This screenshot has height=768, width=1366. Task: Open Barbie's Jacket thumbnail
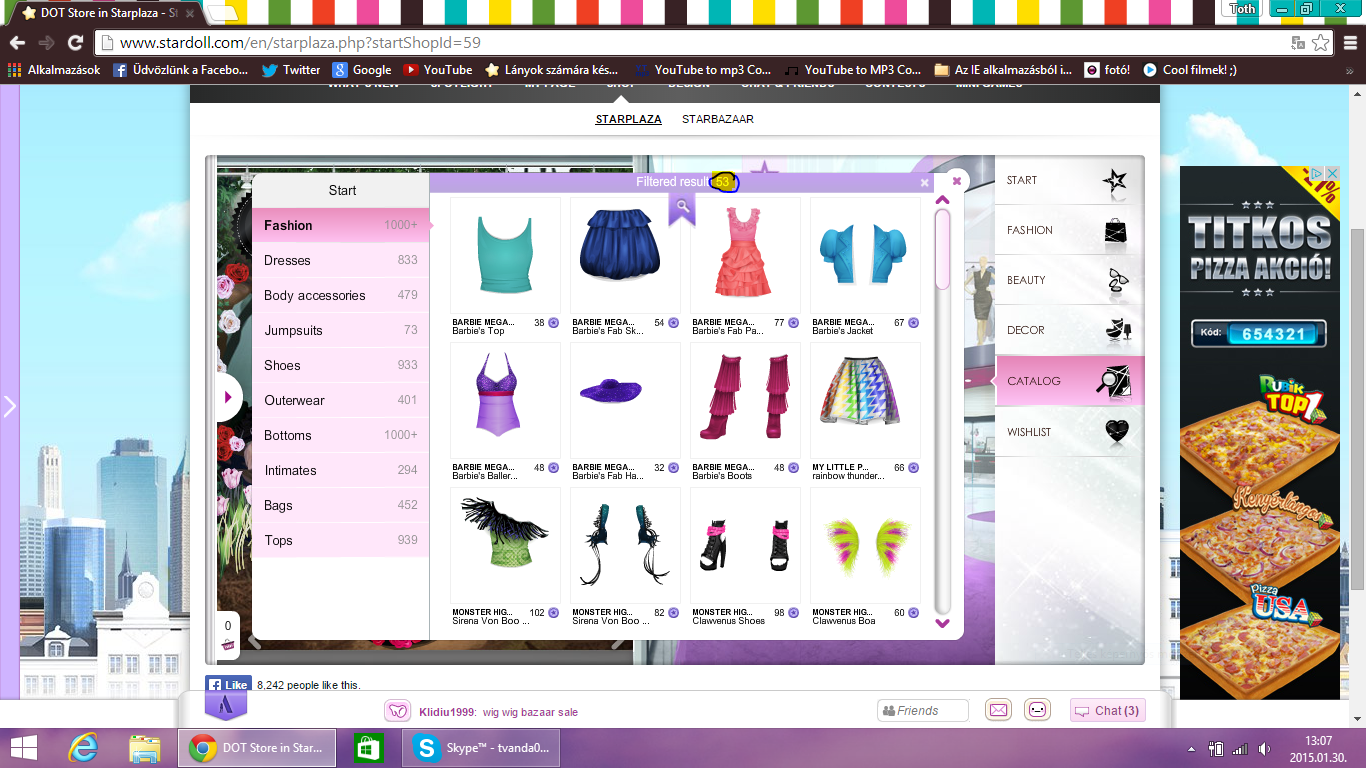pyautogui.click(x=865, y=256)
